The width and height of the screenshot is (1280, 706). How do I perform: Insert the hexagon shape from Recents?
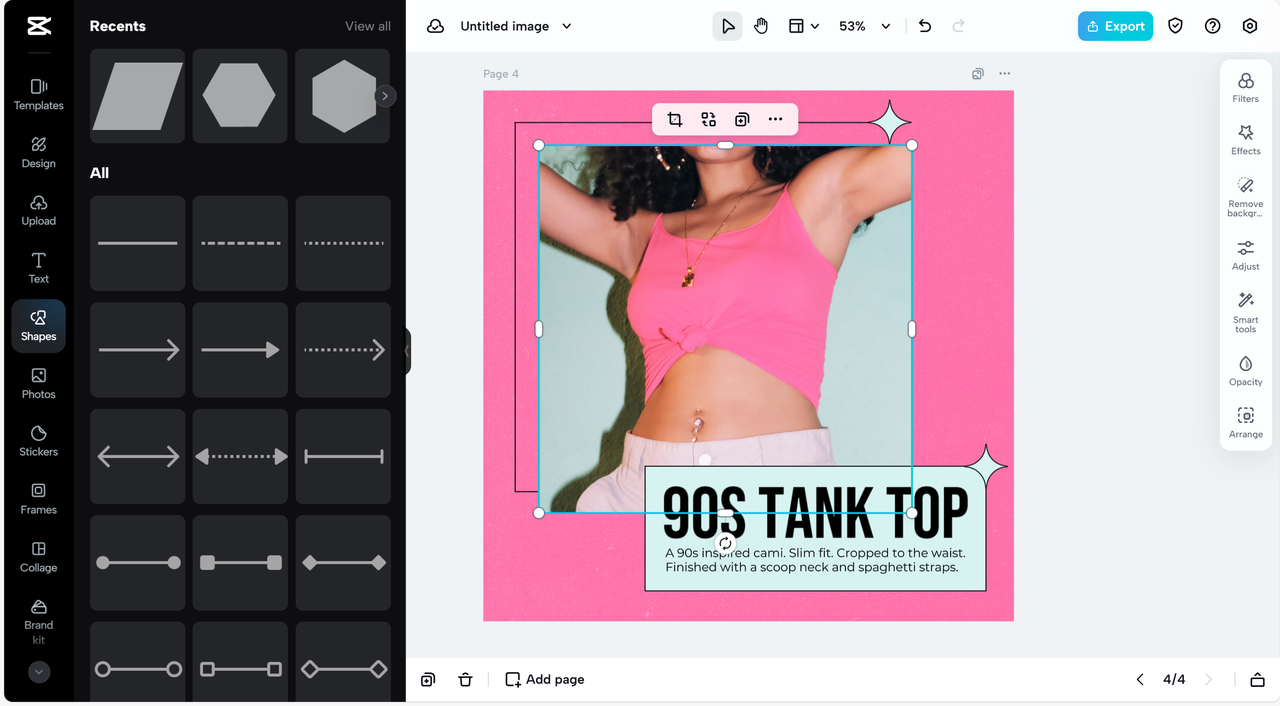[239, 96]
